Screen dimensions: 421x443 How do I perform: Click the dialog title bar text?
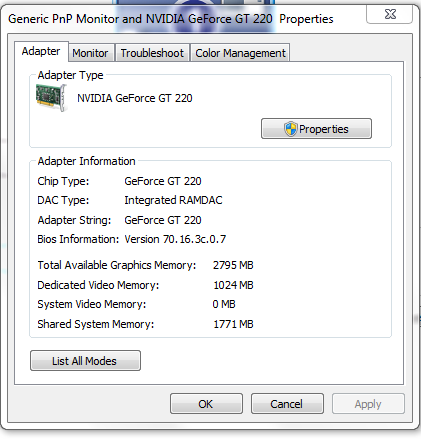click(x=171, y=19)
